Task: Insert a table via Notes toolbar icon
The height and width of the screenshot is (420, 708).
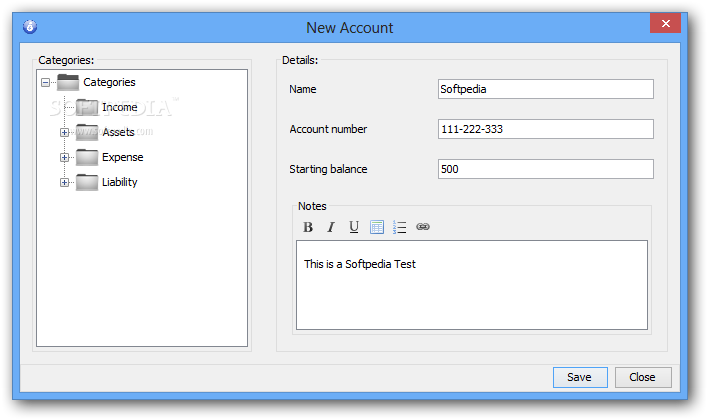Action: (x=377, y=227)
